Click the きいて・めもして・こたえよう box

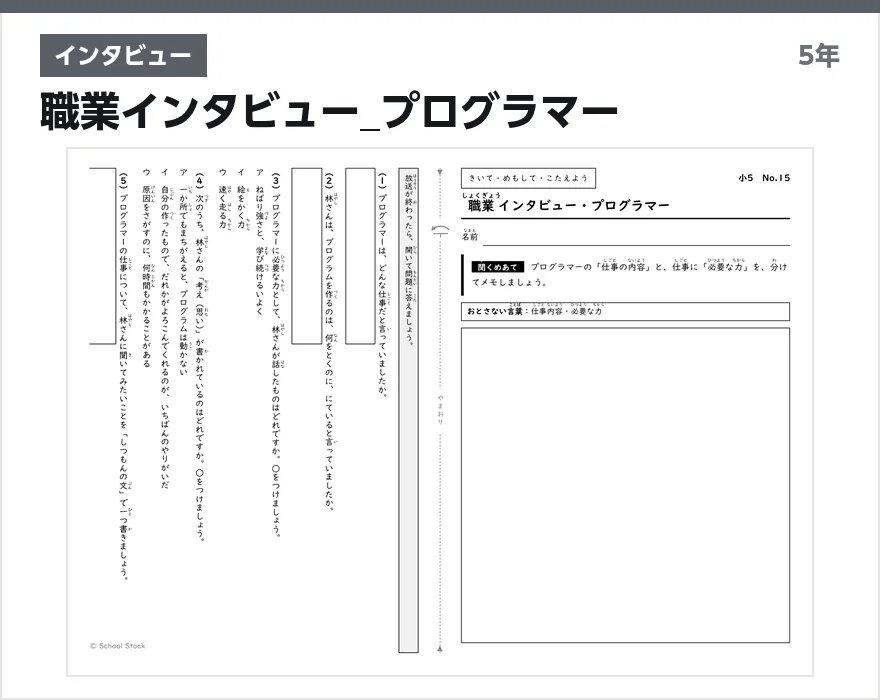[x=528, y=178]
